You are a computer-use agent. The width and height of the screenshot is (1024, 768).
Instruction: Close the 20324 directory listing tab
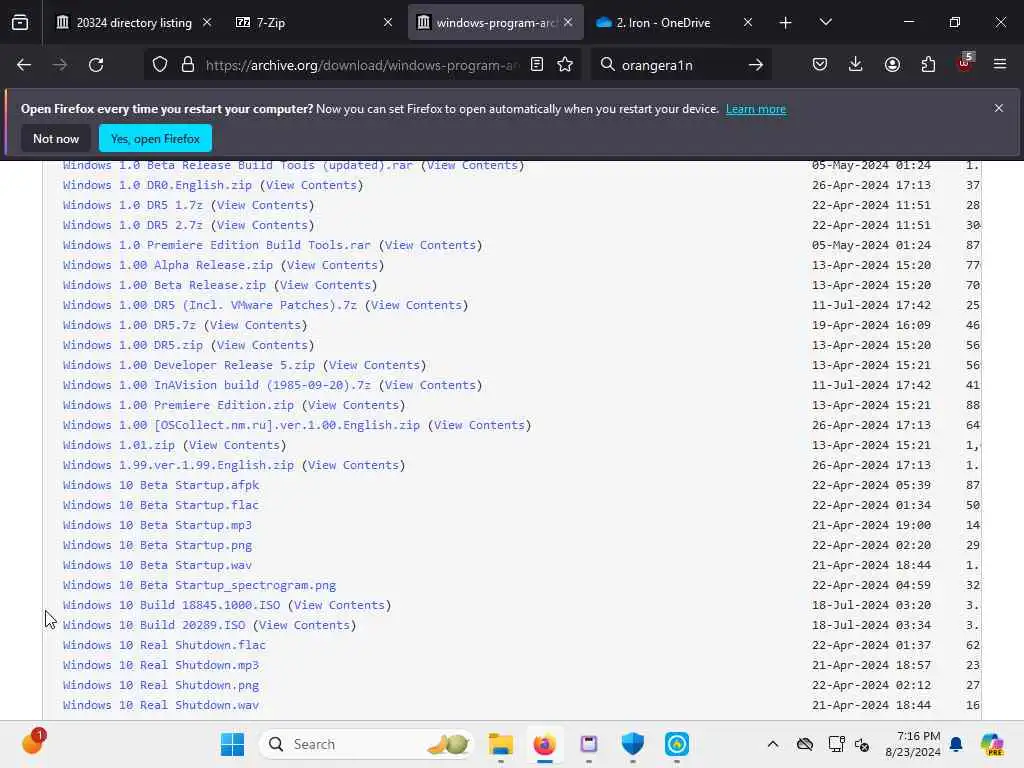click(207, 23)
